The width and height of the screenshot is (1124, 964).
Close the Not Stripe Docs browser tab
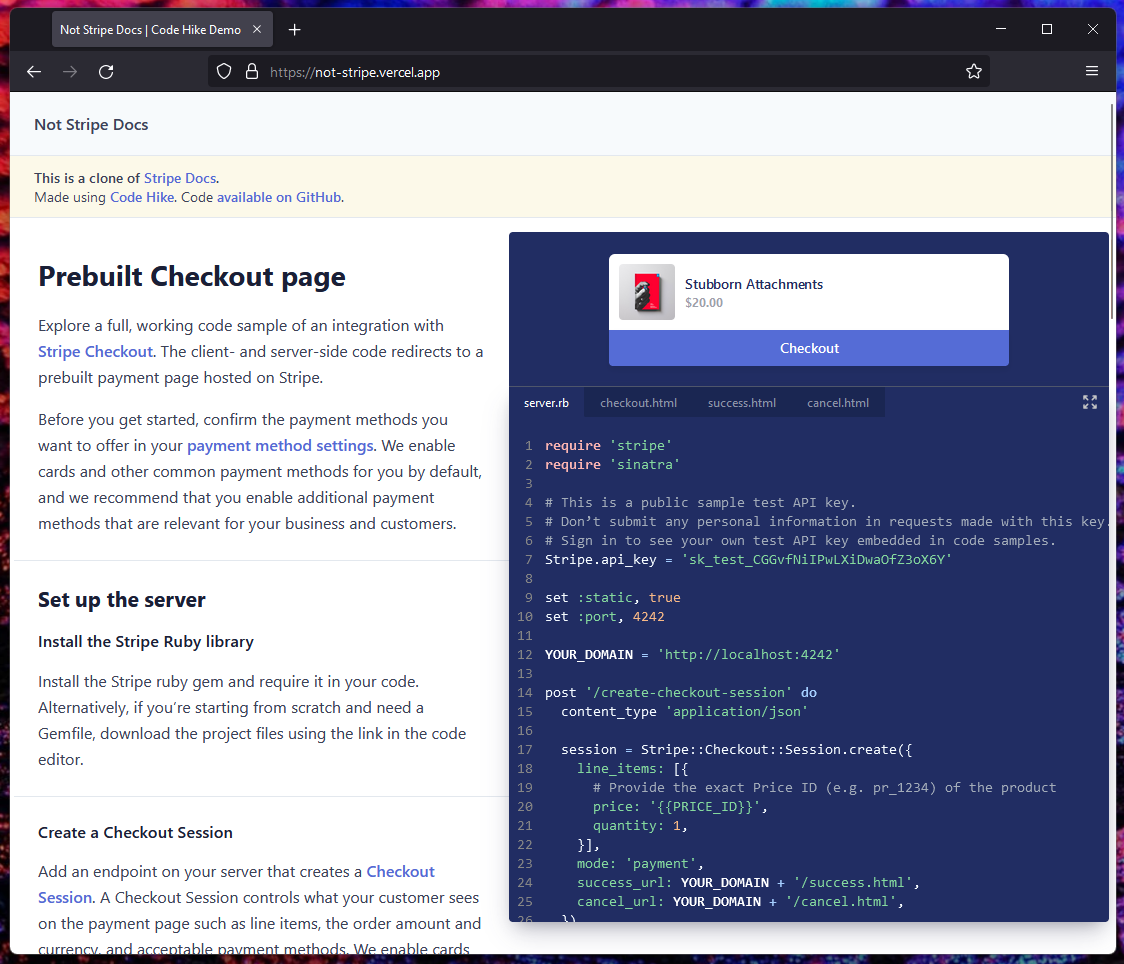click(x=258, y=29)
